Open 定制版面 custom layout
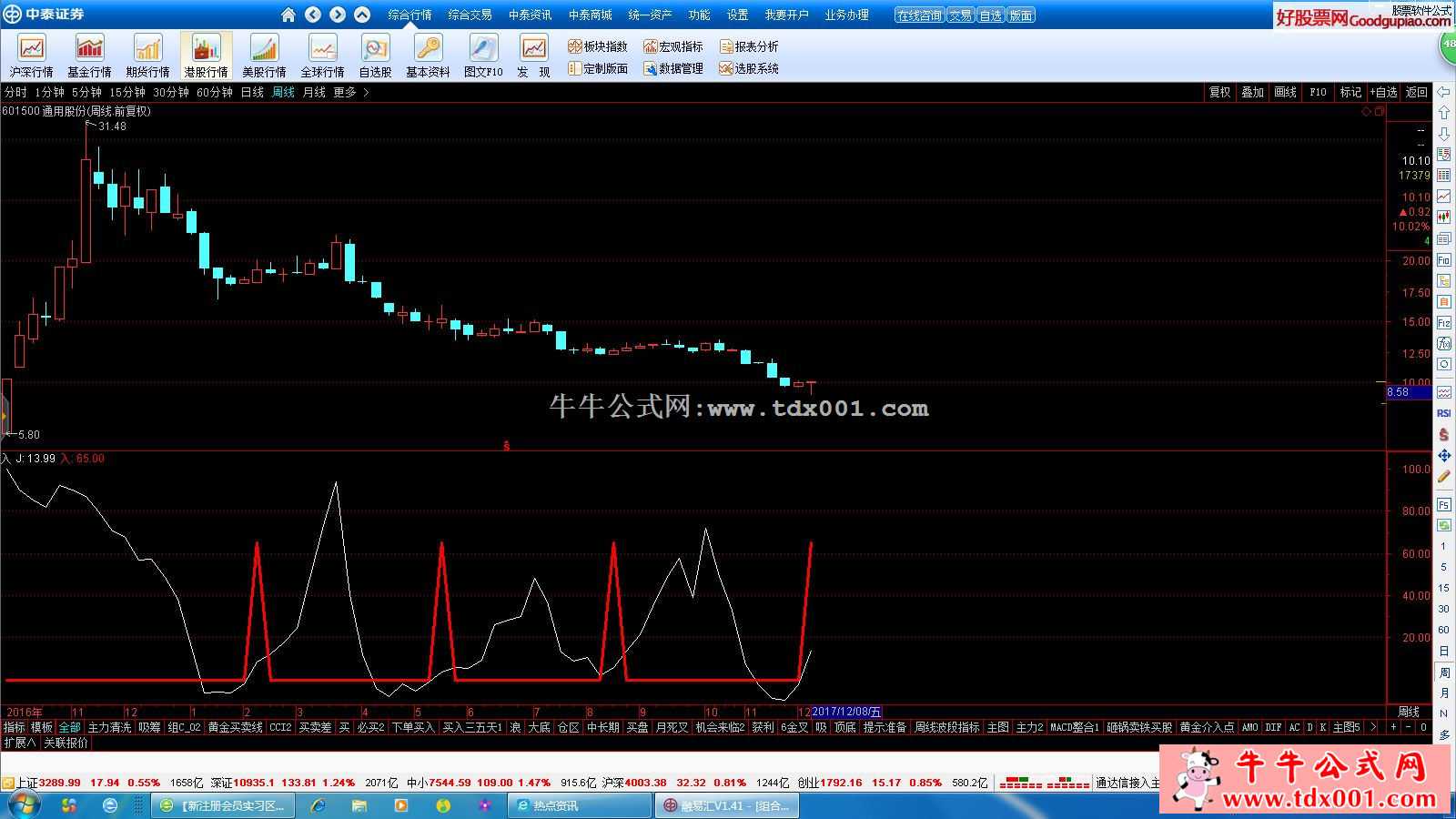The width and height of the screenshot is (1456, 819). [x=598, y=68]
